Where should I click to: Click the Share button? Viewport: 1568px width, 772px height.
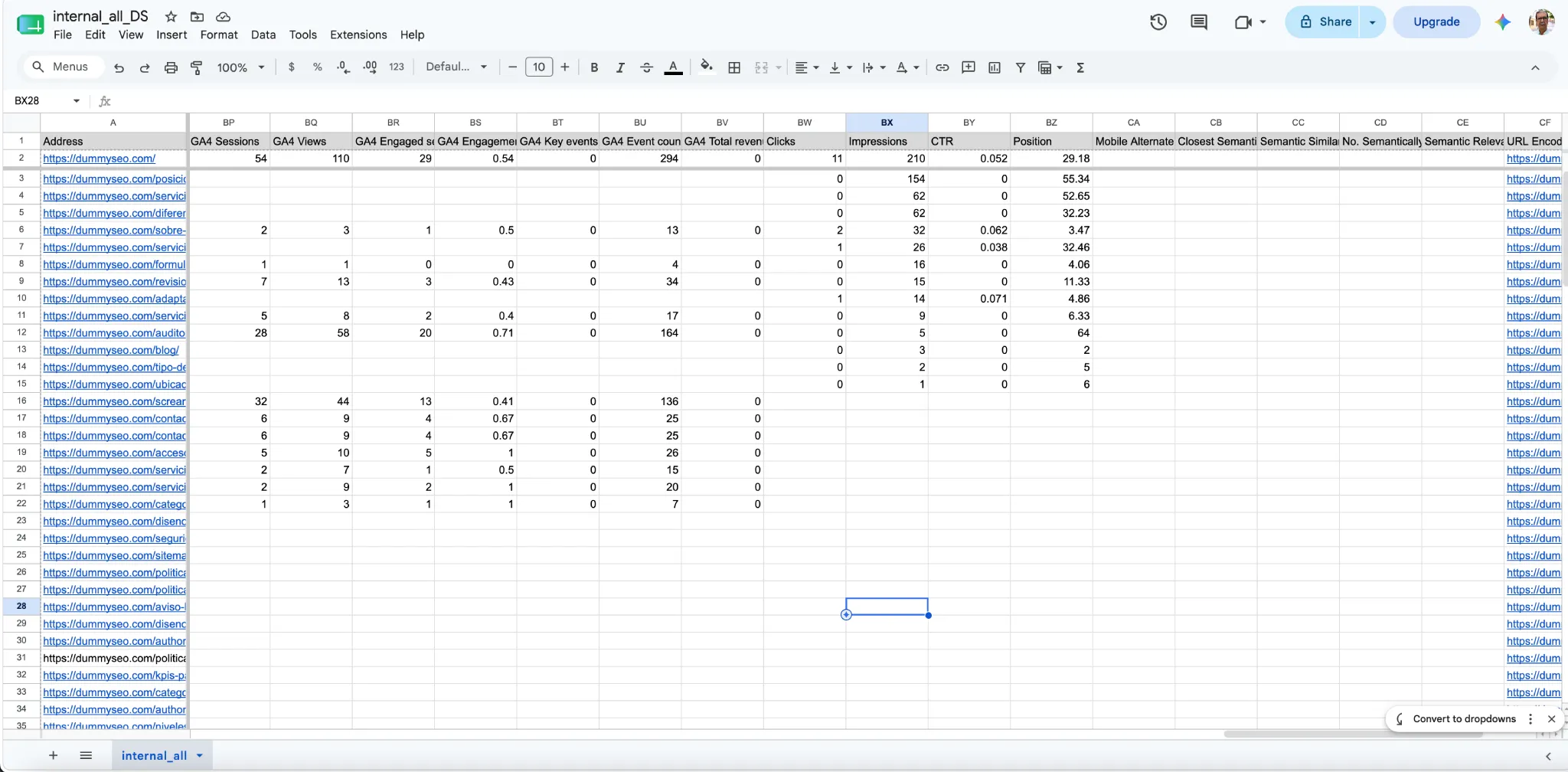tap(1325, 22)
